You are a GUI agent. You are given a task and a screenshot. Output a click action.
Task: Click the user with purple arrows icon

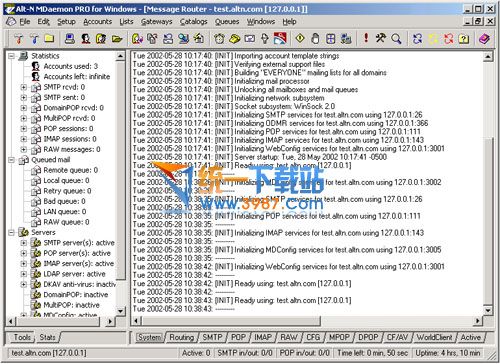[x=137, y=39]
